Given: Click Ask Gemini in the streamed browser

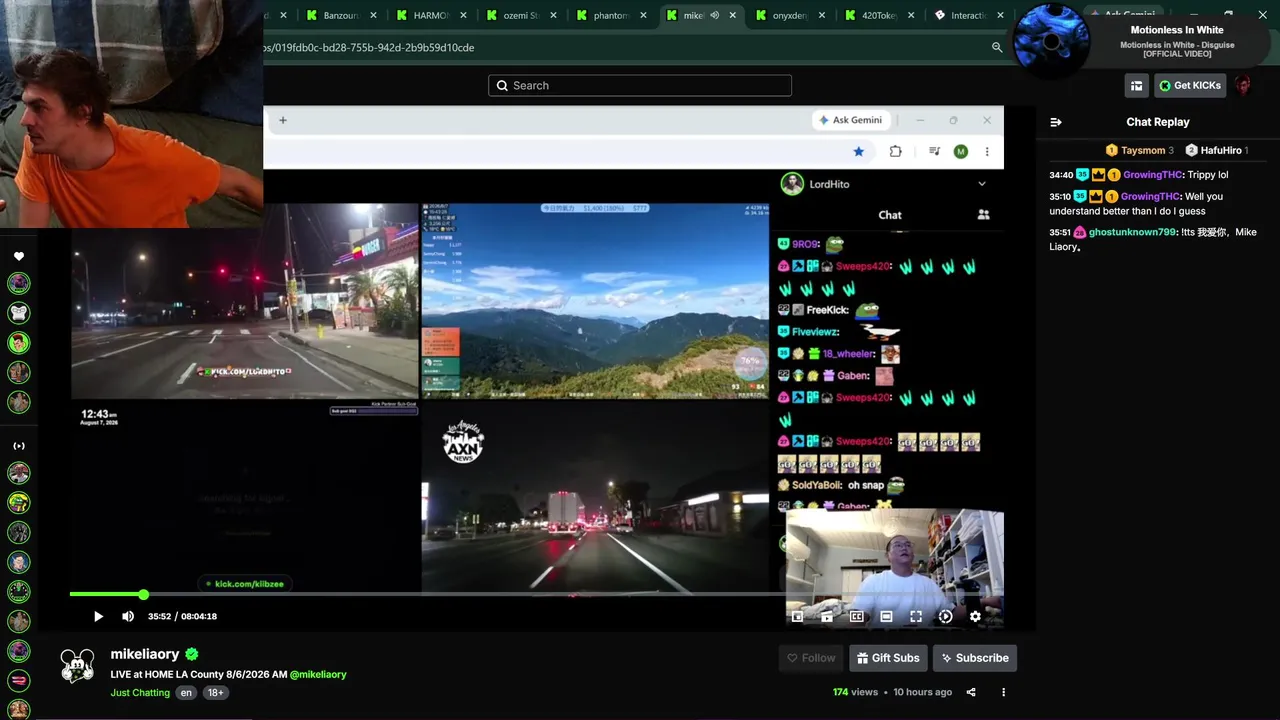Looking at the screenshot, I should (851, 120).
